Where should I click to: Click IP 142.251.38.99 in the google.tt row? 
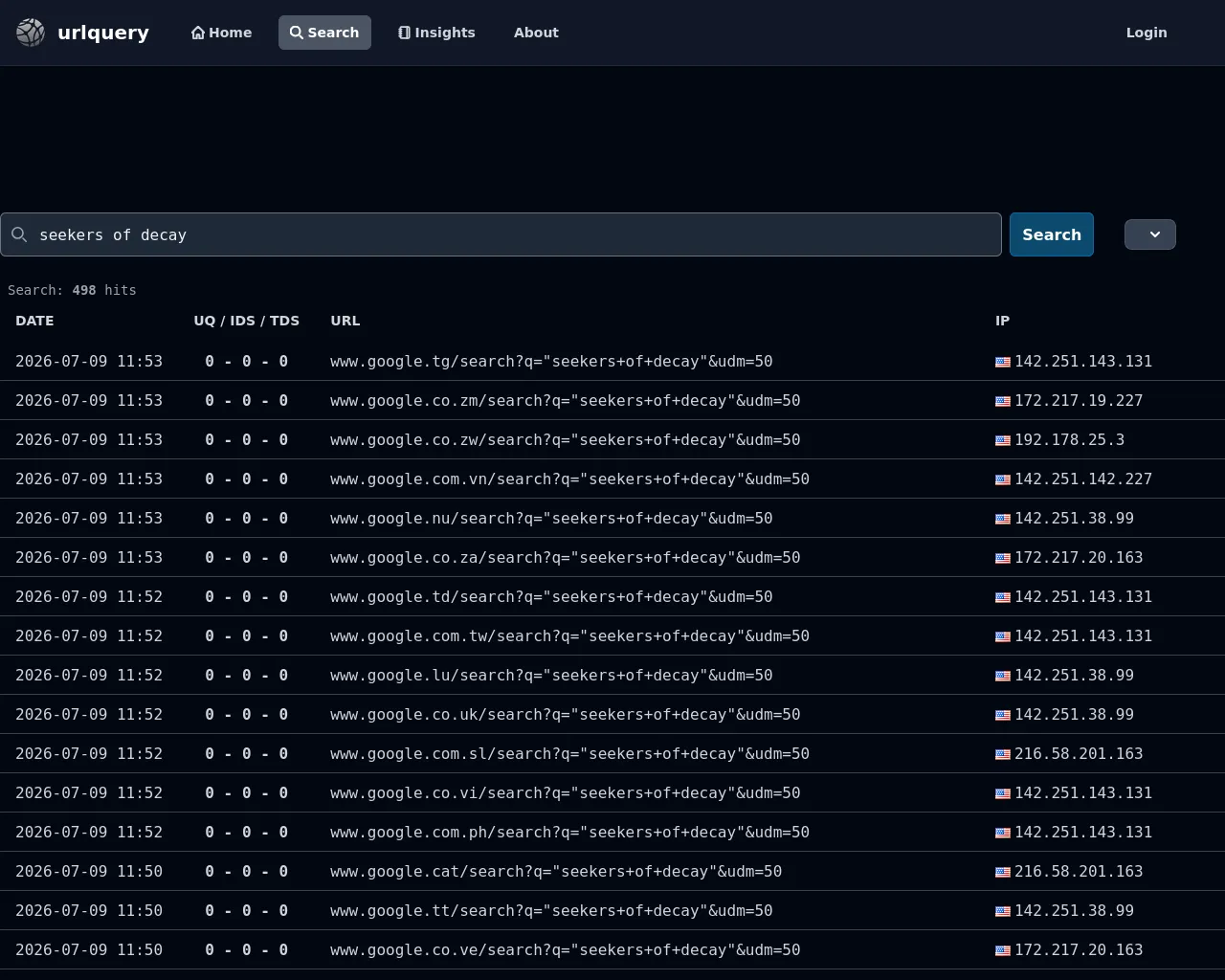[x=1074, y=911]
